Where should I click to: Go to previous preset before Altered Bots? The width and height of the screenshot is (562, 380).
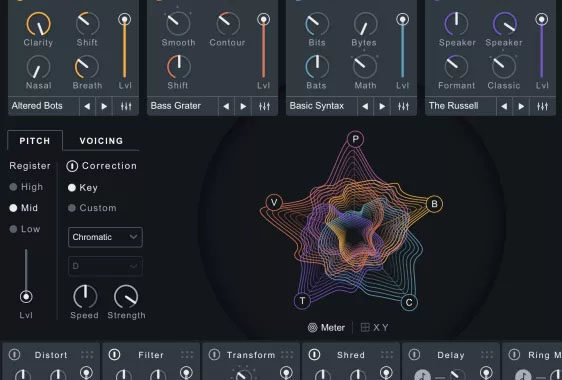tap(87, 106)
